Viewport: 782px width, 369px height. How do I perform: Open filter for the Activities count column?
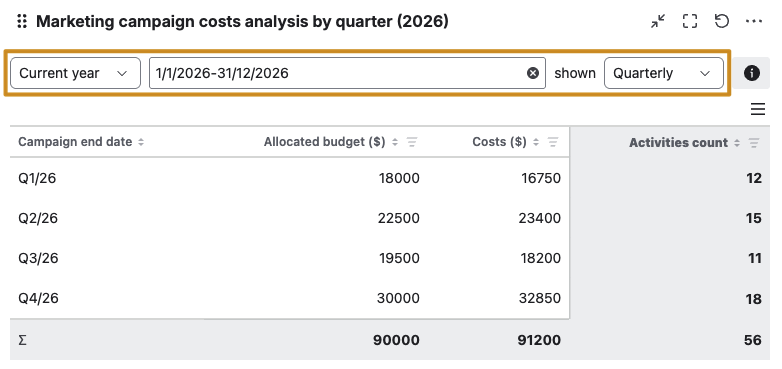tap(754, 143)
